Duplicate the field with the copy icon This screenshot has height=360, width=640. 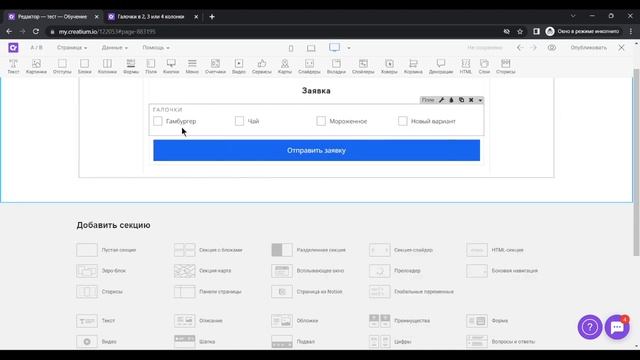point(461,100)
